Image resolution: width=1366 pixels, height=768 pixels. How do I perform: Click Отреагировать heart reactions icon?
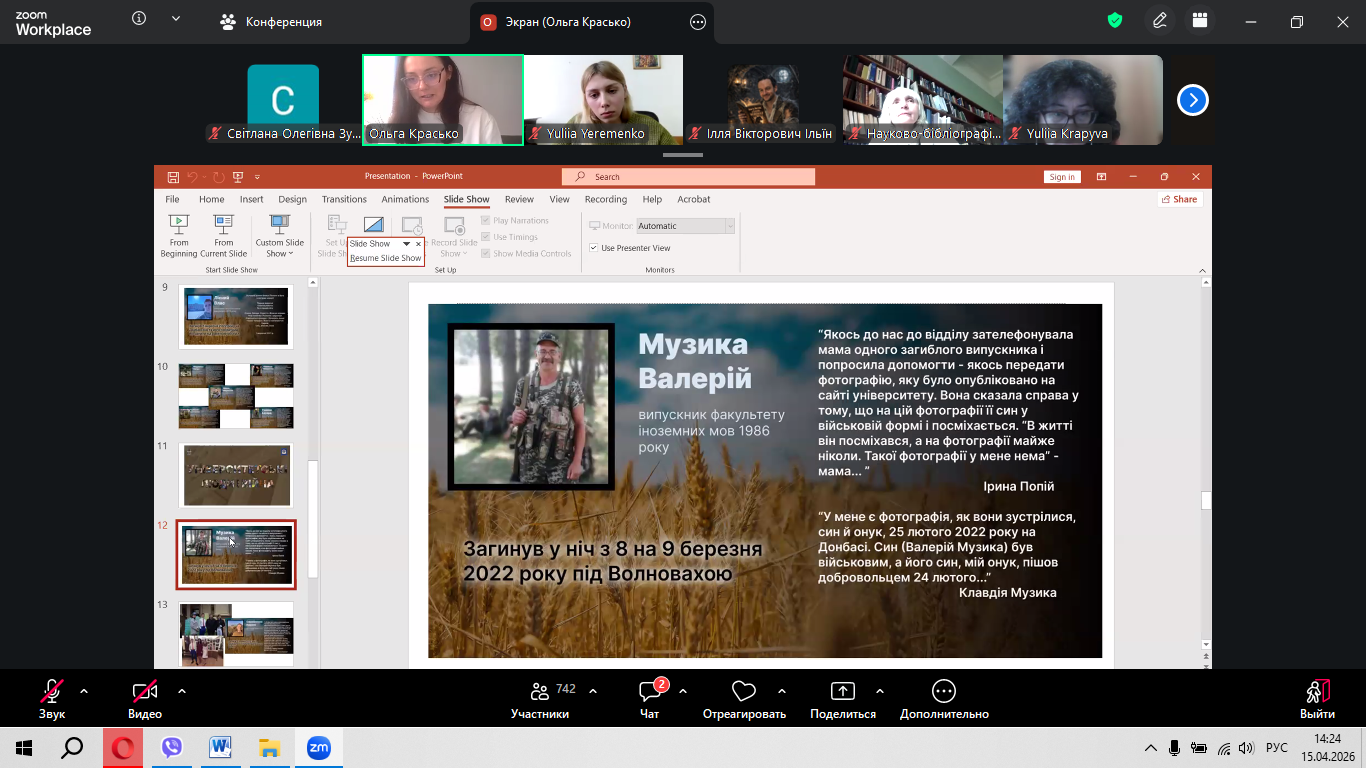click(x=743, y=692)
